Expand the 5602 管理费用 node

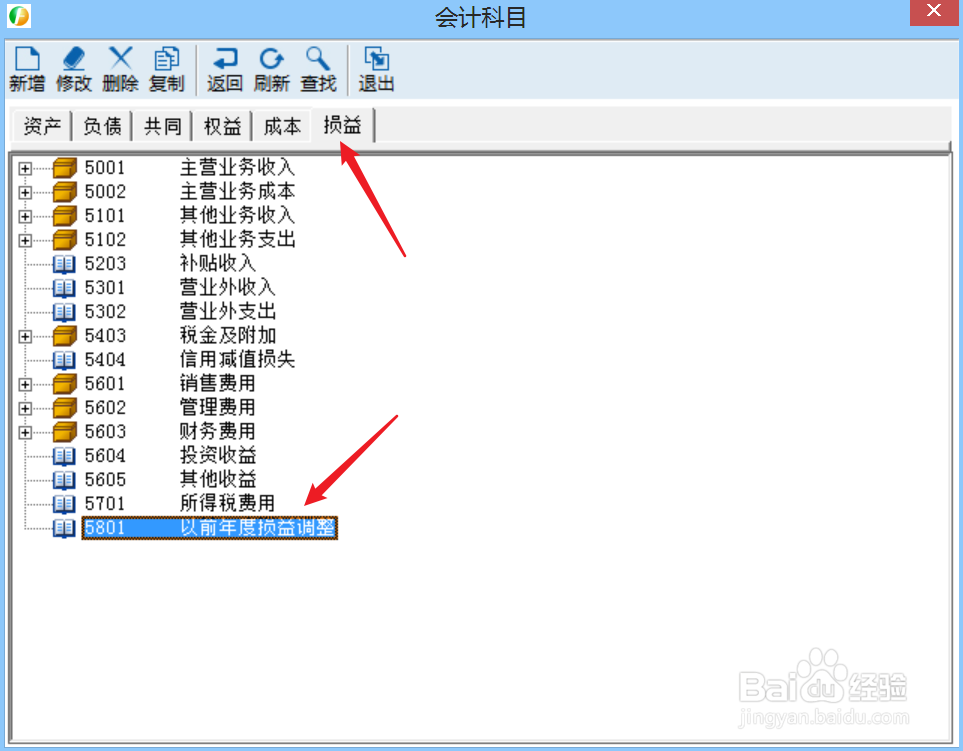point(25,408)
